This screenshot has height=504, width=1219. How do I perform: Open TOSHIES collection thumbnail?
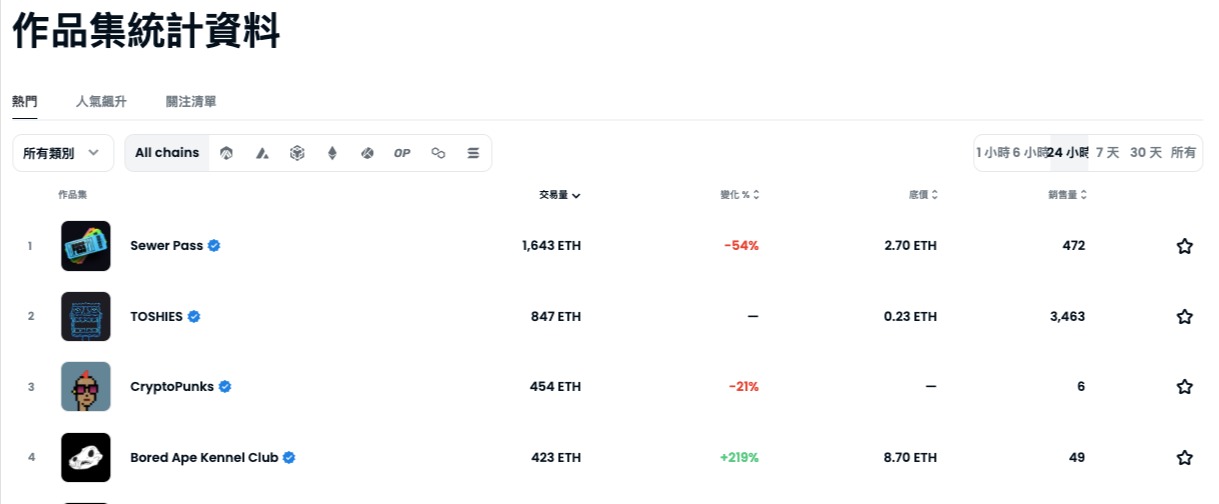86,316
